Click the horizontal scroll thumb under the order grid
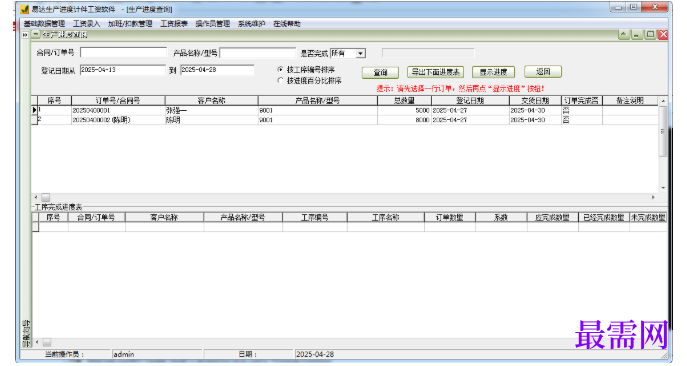The width and height of the screenshot is (687, 366). click(46, 197)
